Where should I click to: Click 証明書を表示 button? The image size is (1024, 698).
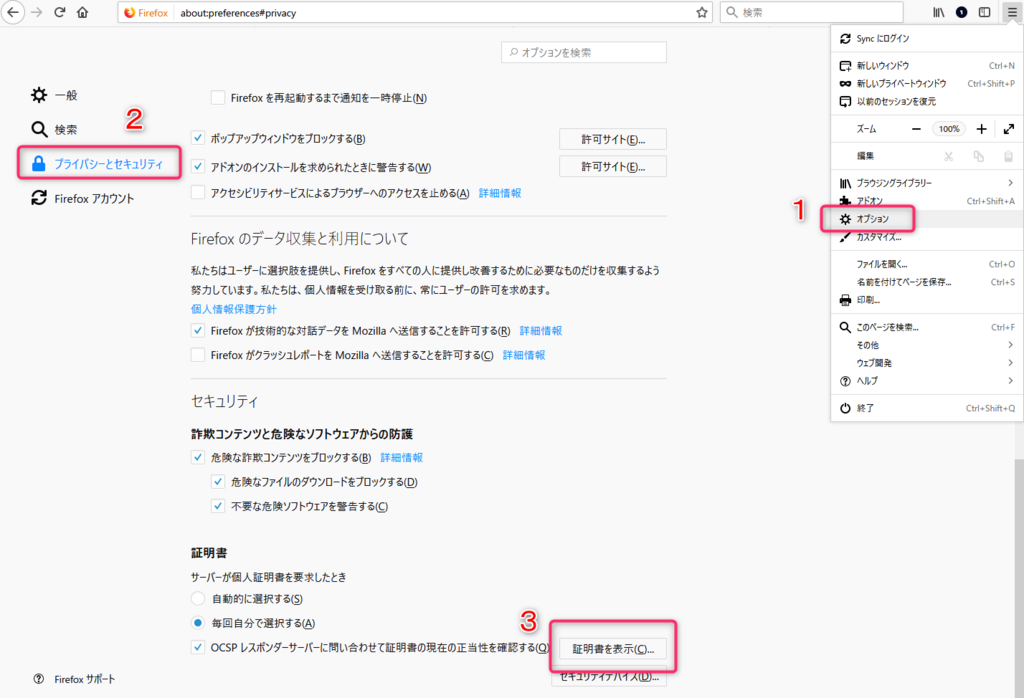click(613, 649)
